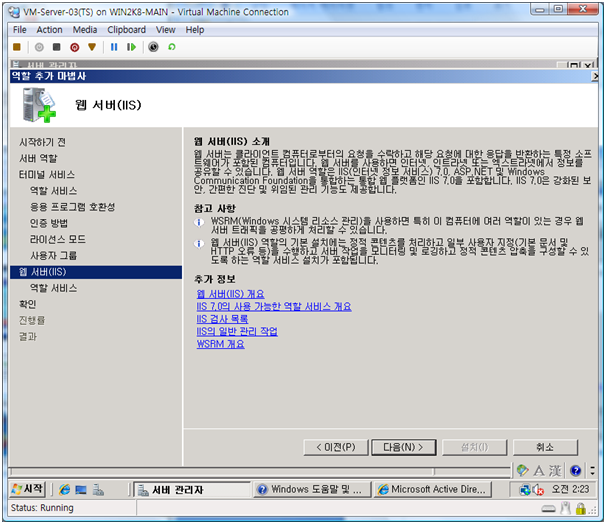Open the 웹 서버(IIS) 개요 link
Viewport: 606px width, 524px height.
(x=230, y=294)
